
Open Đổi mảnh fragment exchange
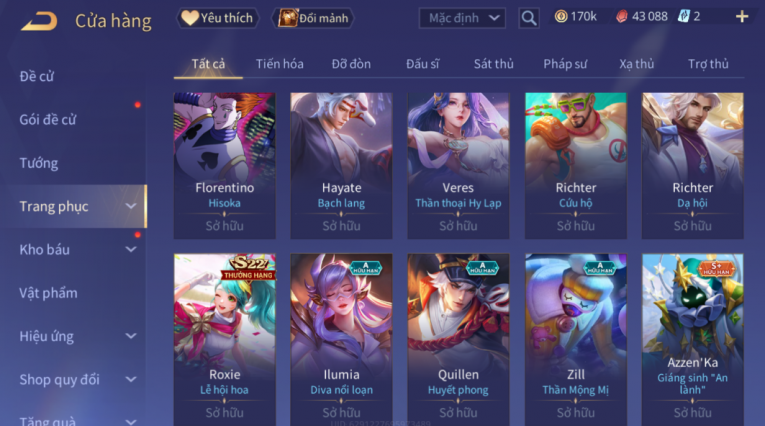(x=313, y=18)
